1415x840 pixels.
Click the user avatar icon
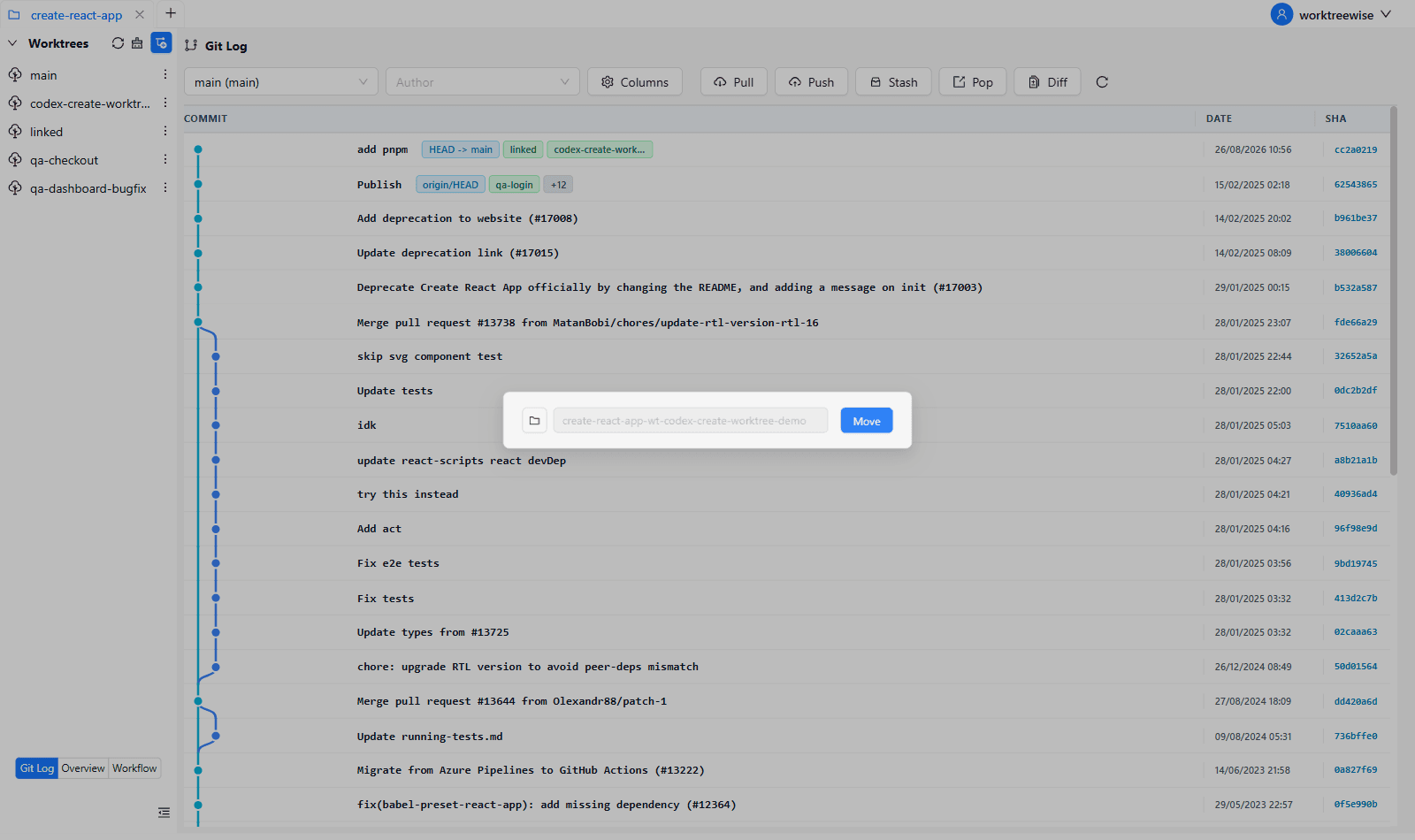coord(1281,14)
